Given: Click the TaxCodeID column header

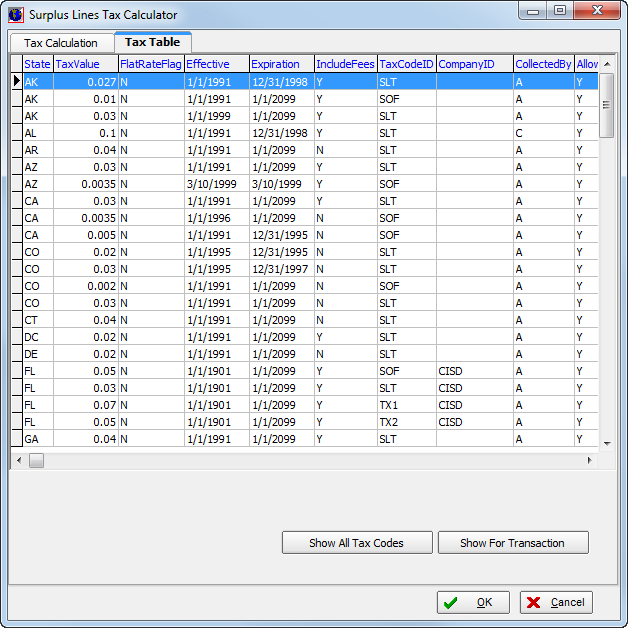Looking at the screenshot, I should pyautogui.click(x=406, y=64).
